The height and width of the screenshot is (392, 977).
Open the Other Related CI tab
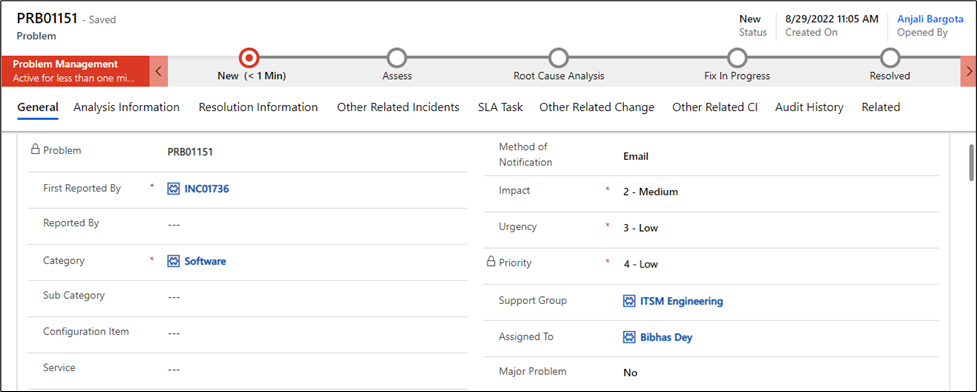(x=715, y=107)
